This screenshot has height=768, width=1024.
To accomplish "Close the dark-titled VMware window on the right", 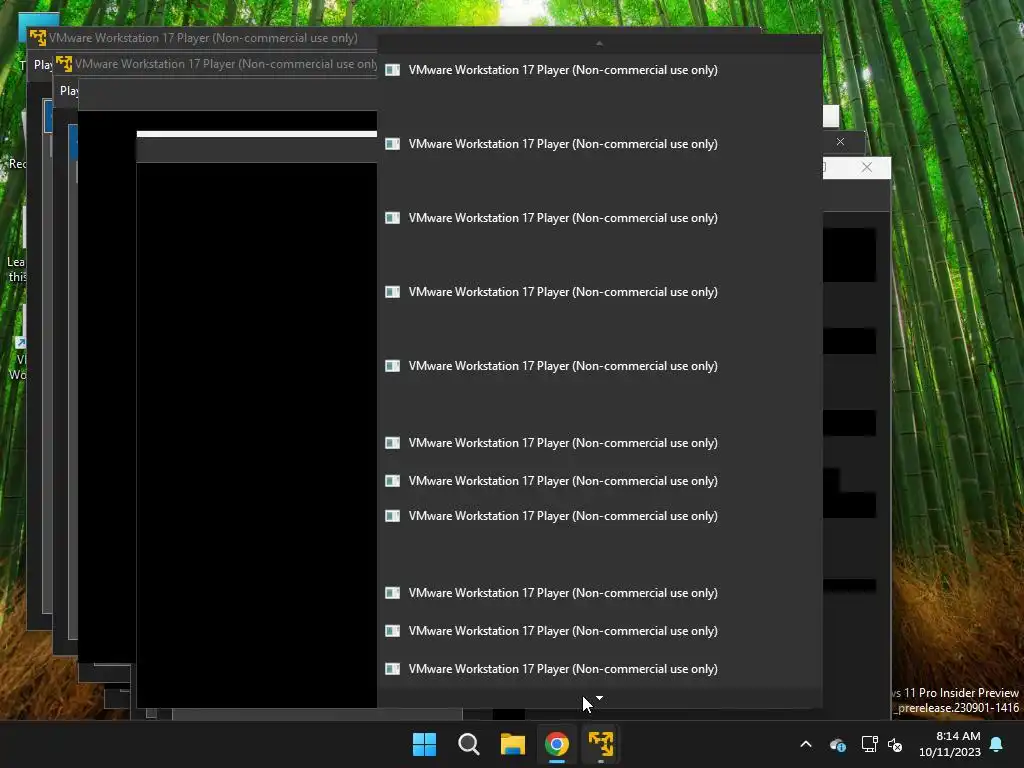I will 840,142.
